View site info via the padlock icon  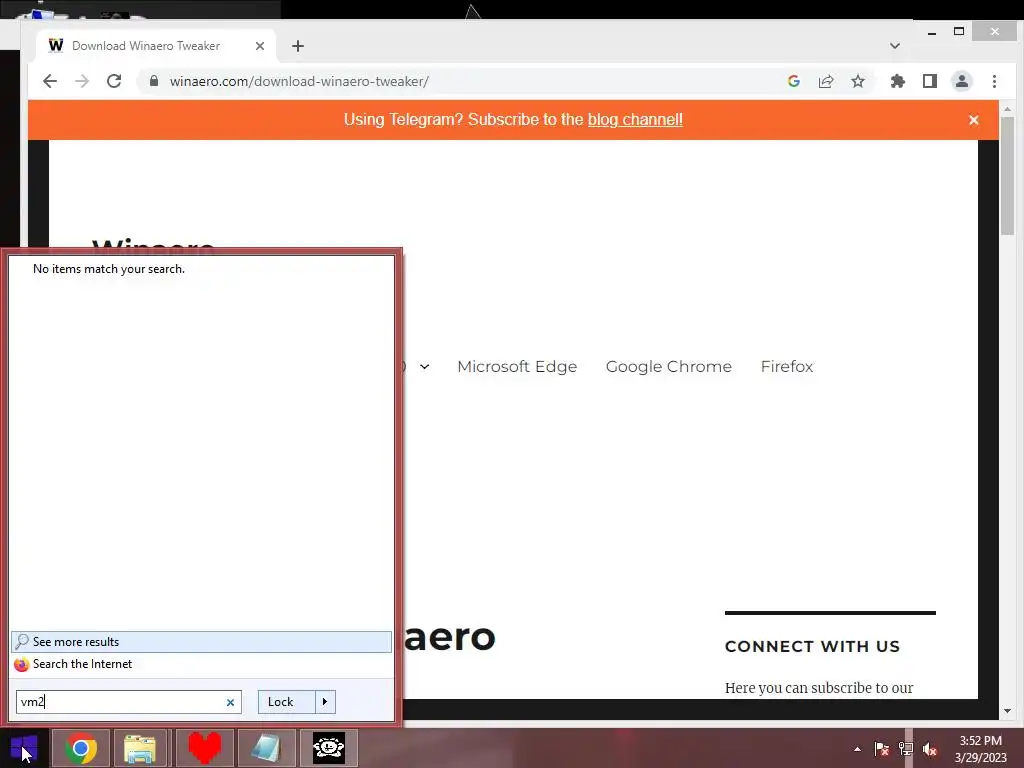coord(153,81)
